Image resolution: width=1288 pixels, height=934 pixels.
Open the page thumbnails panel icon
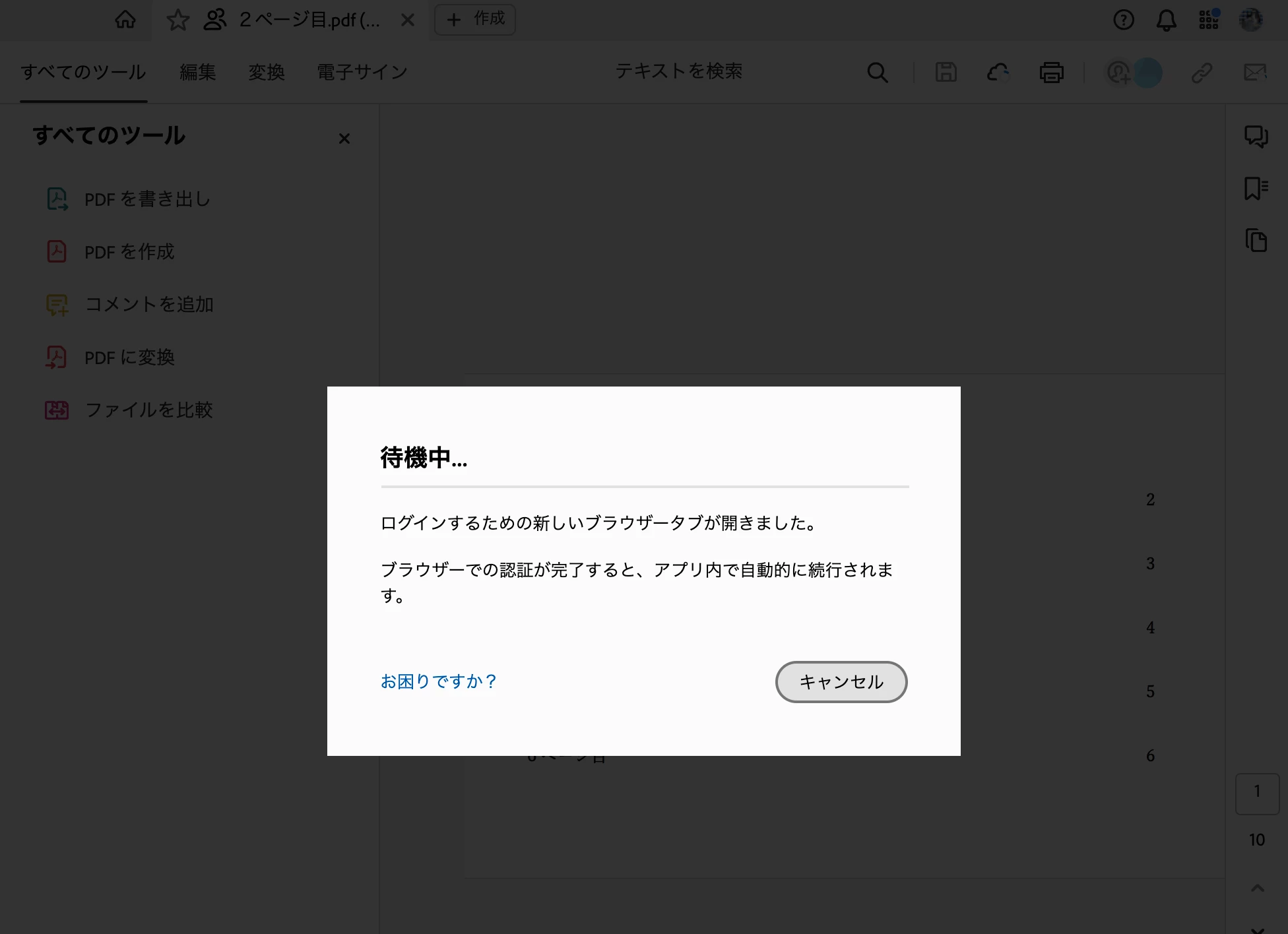(1256, 241)
